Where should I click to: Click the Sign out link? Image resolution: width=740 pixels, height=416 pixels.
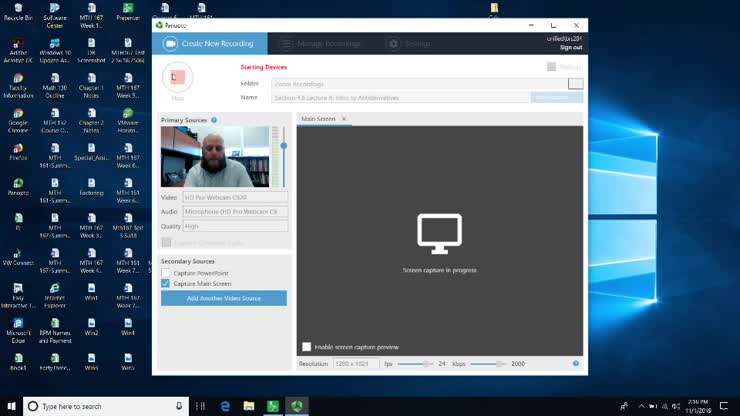tap(571, 47)
